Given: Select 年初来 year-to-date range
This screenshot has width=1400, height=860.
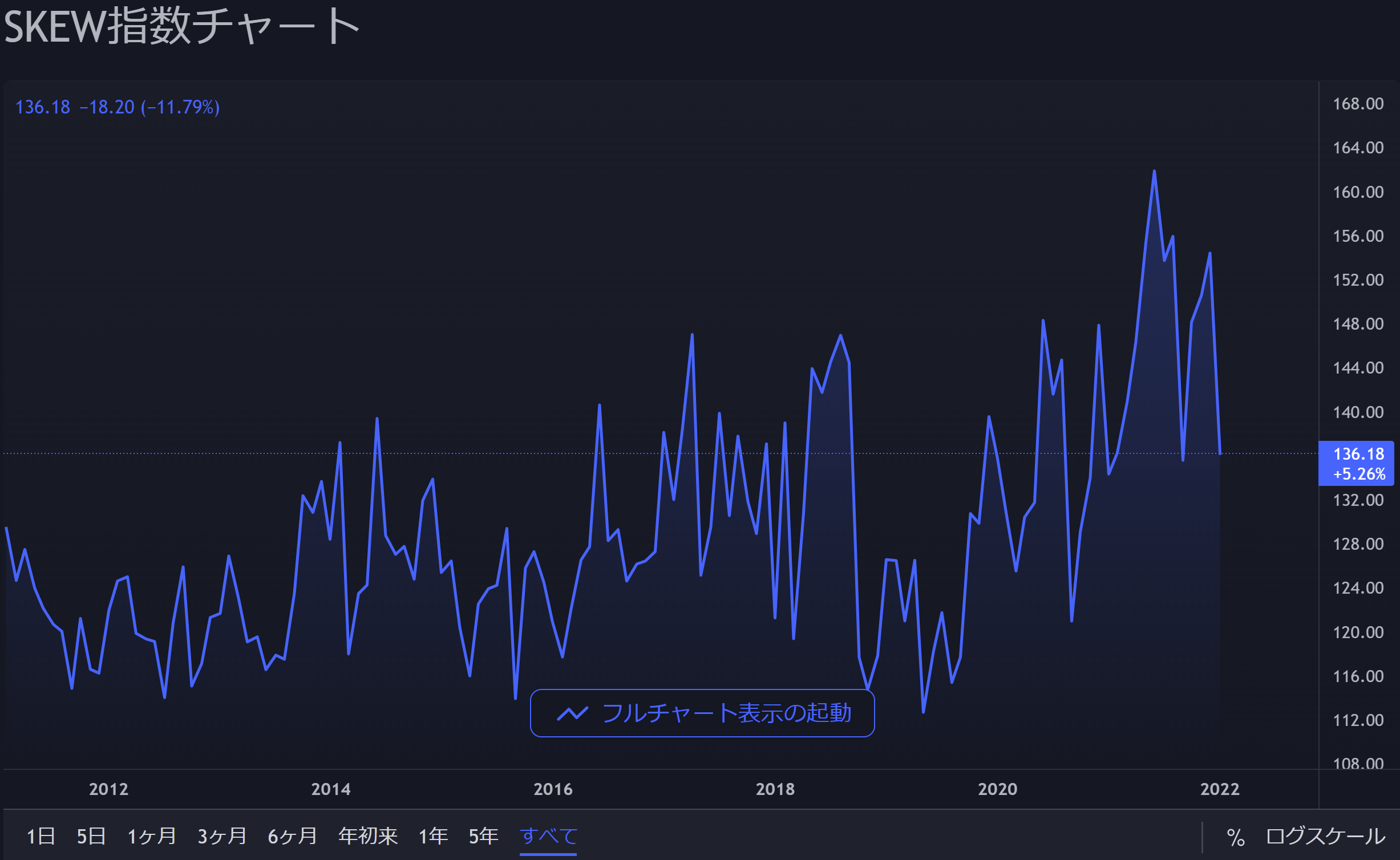Looking at the screenshot, I should pyautogui.click(x=368, y=836).
